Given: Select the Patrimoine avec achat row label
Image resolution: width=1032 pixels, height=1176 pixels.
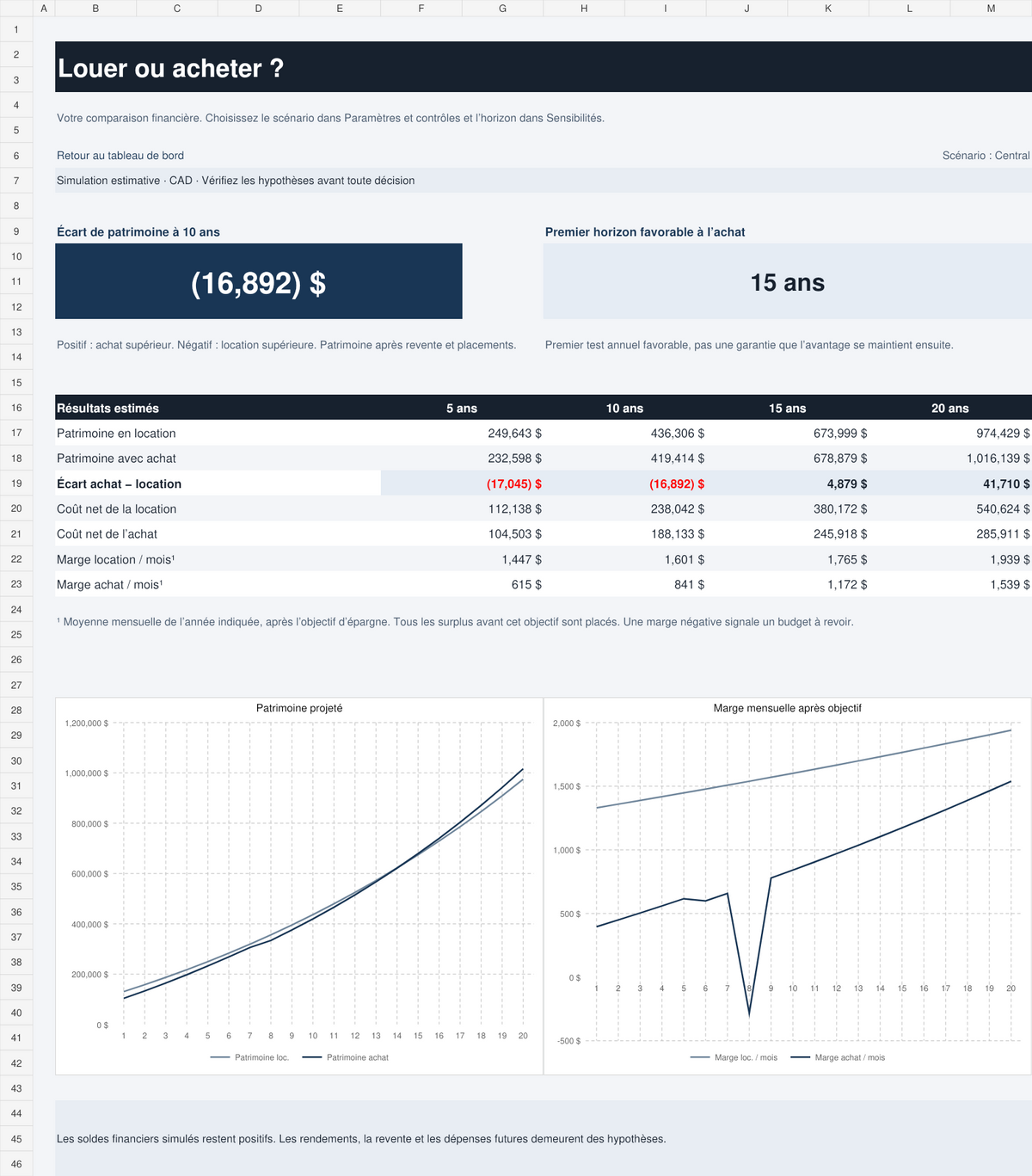Looking at the screenshot, I should point(116,459).
